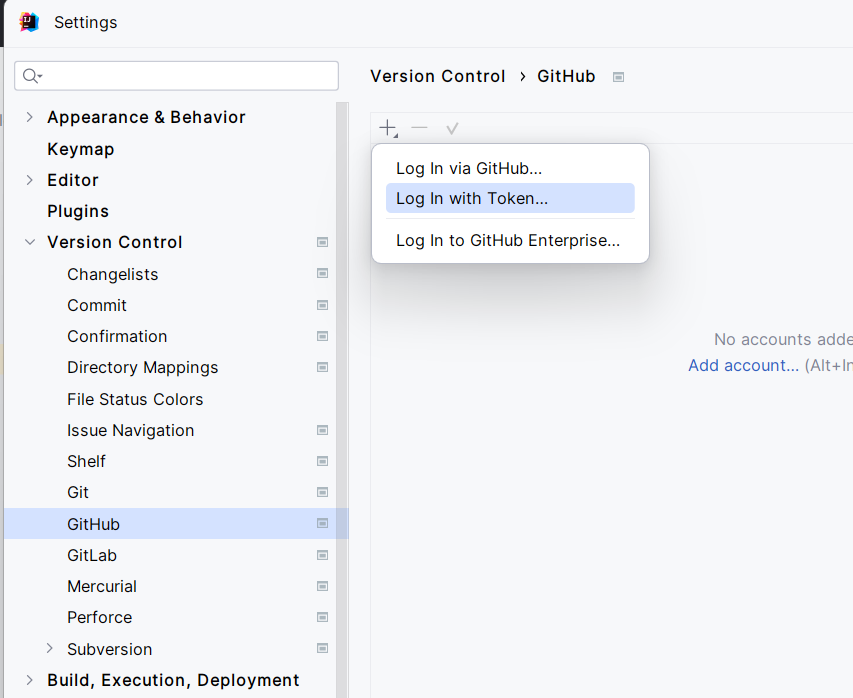Select File Status Colors
Image resolution: width=853 pixels, height=698 pixels.
135,399
